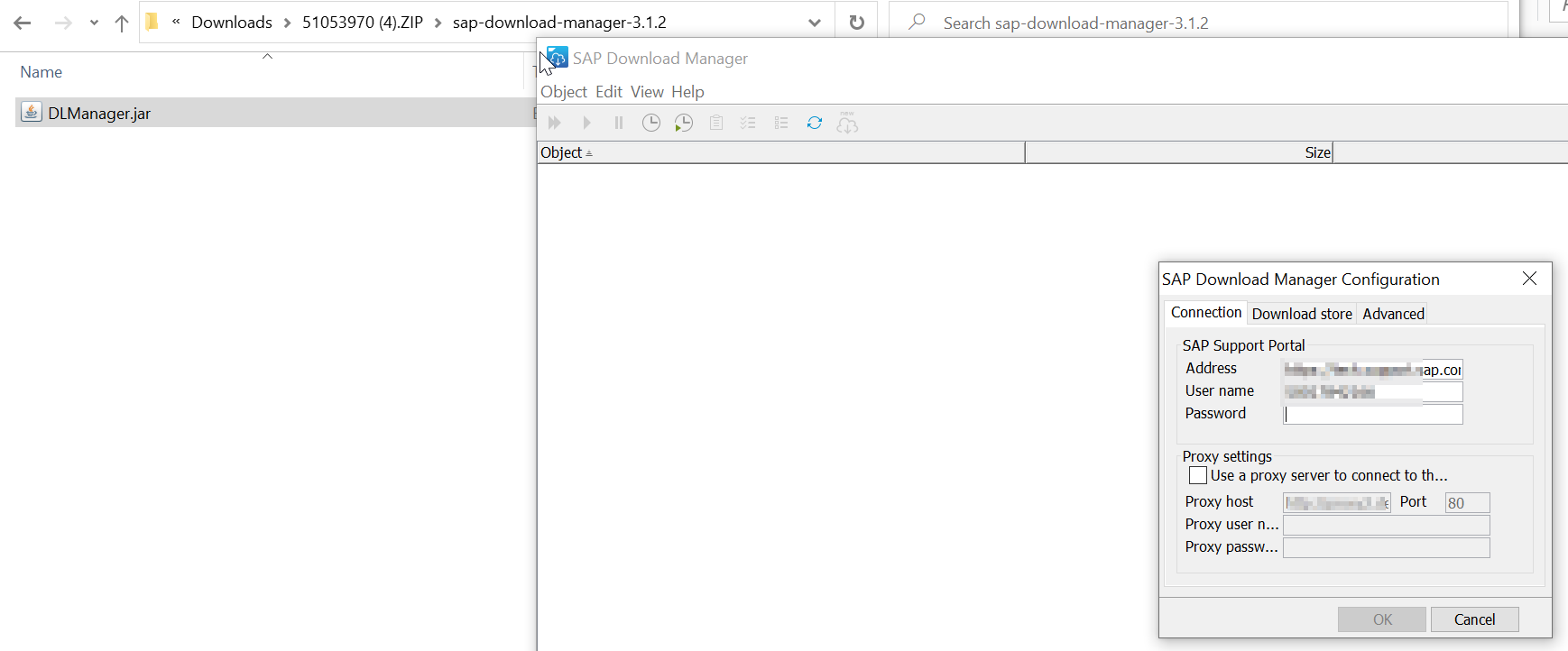The image size is (1568, 651).
Task: Sort by the Size column header
Action: click(x=1179, y=152)
